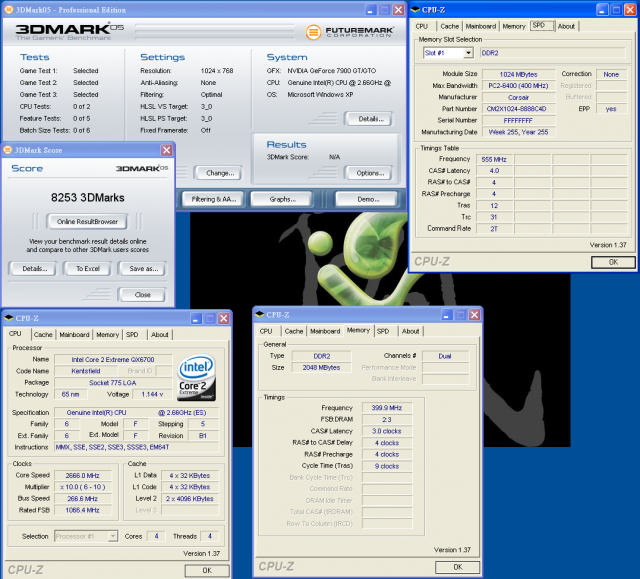Open About tab in CPU-Z CPU window
This screenshot has height=579, width=640.
[x=160, y=335]
